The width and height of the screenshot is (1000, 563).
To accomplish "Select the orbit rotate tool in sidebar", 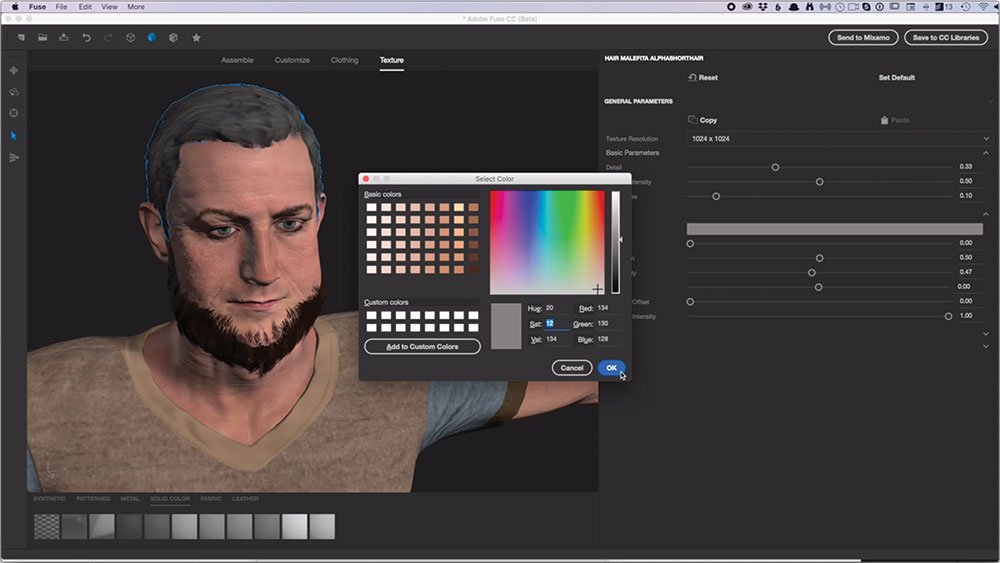I will pos(13,92).
